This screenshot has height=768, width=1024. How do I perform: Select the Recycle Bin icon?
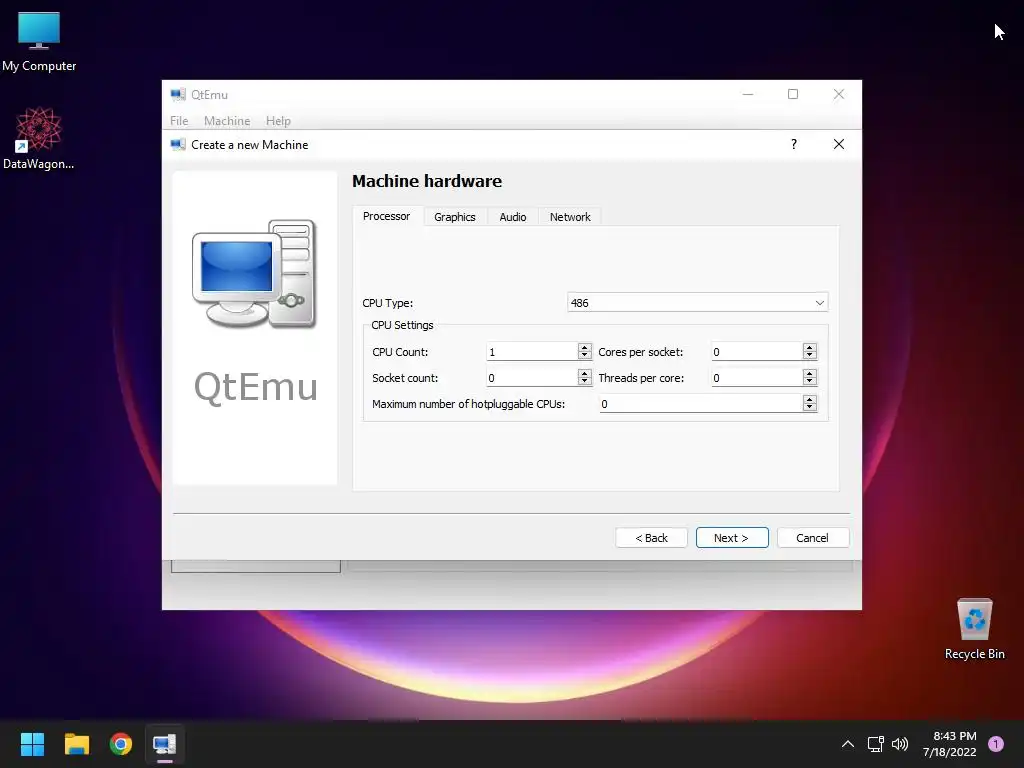974,629
